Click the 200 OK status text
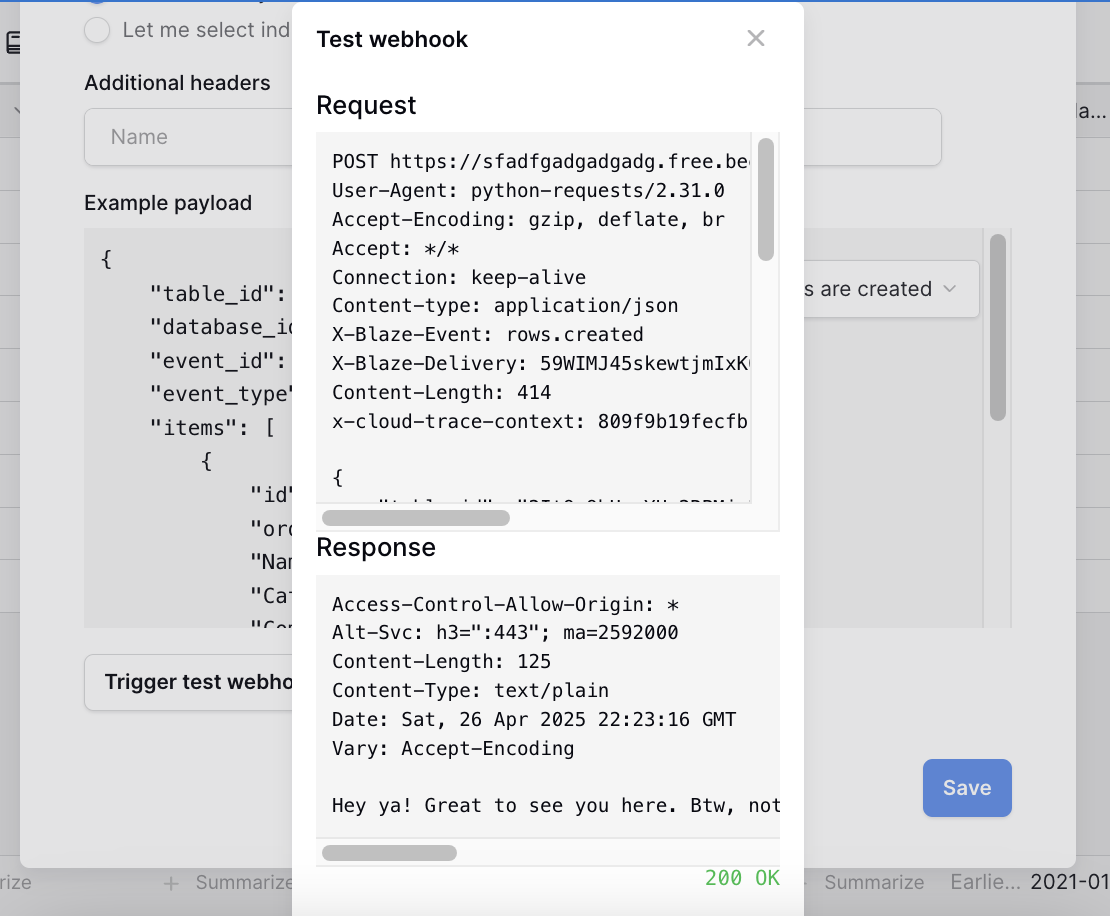Screen dimensions: 1110x916 742,878
